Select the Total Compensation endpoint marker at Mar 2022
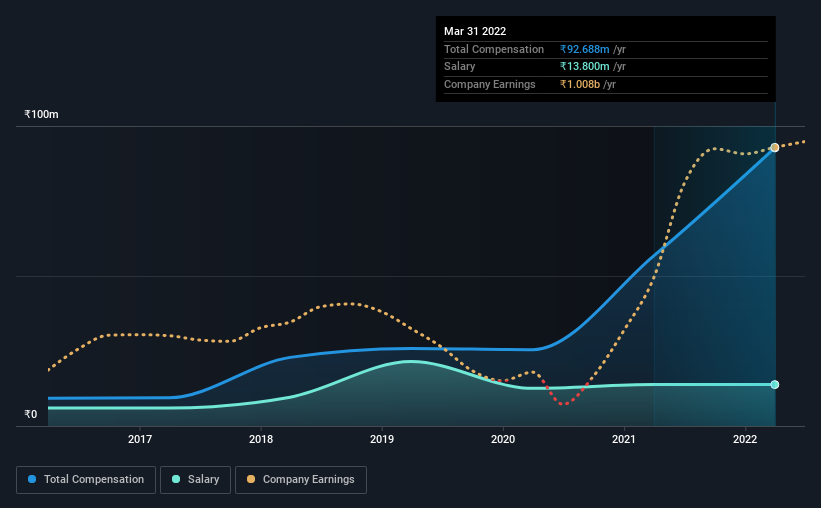 point(774,148)
